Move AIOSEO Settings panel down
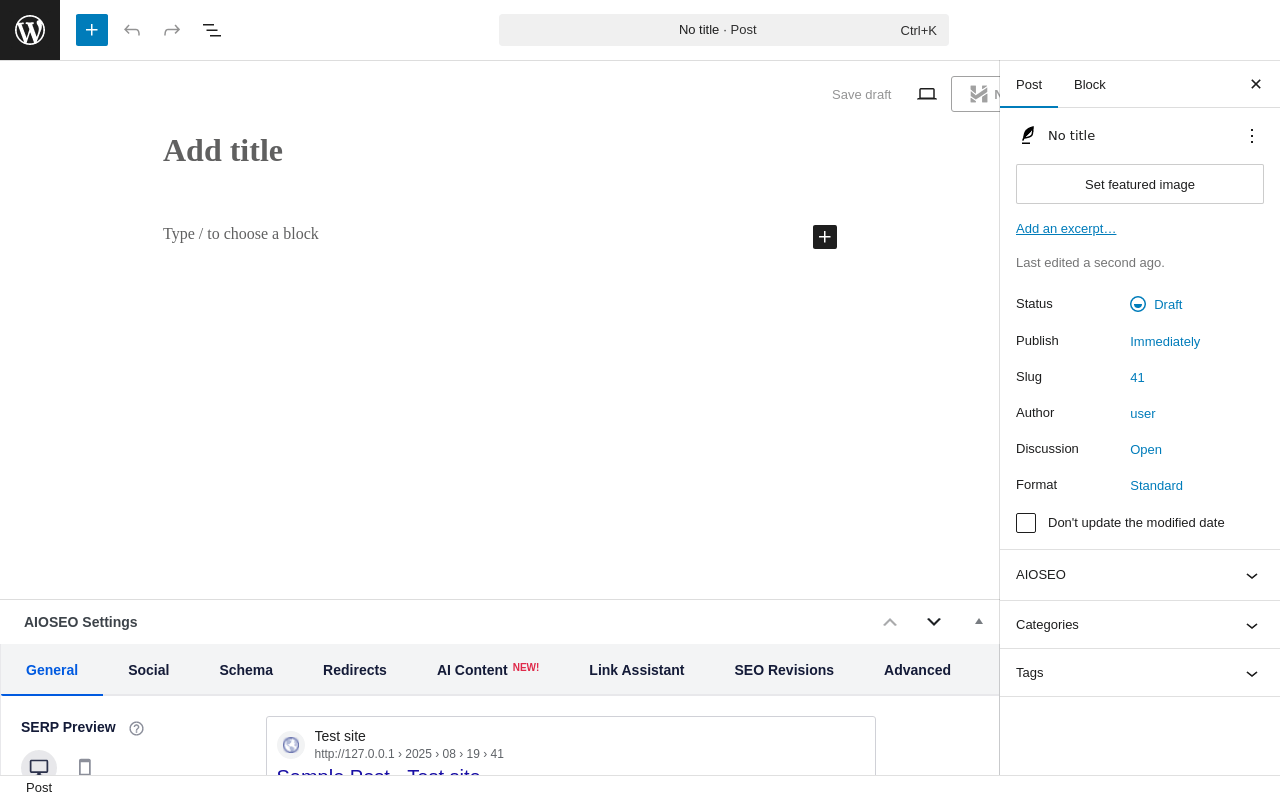This screenshot has height=800, width=1280. click(934, 622)
